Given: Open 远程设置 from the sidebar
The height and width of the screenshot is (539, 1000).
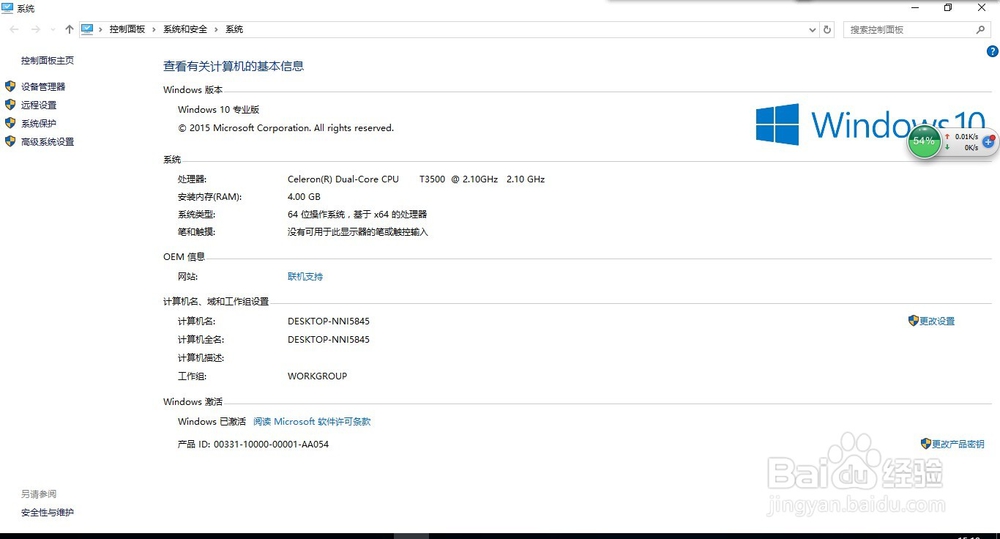Looking at the screenshot, I should [x=38, y=105].
